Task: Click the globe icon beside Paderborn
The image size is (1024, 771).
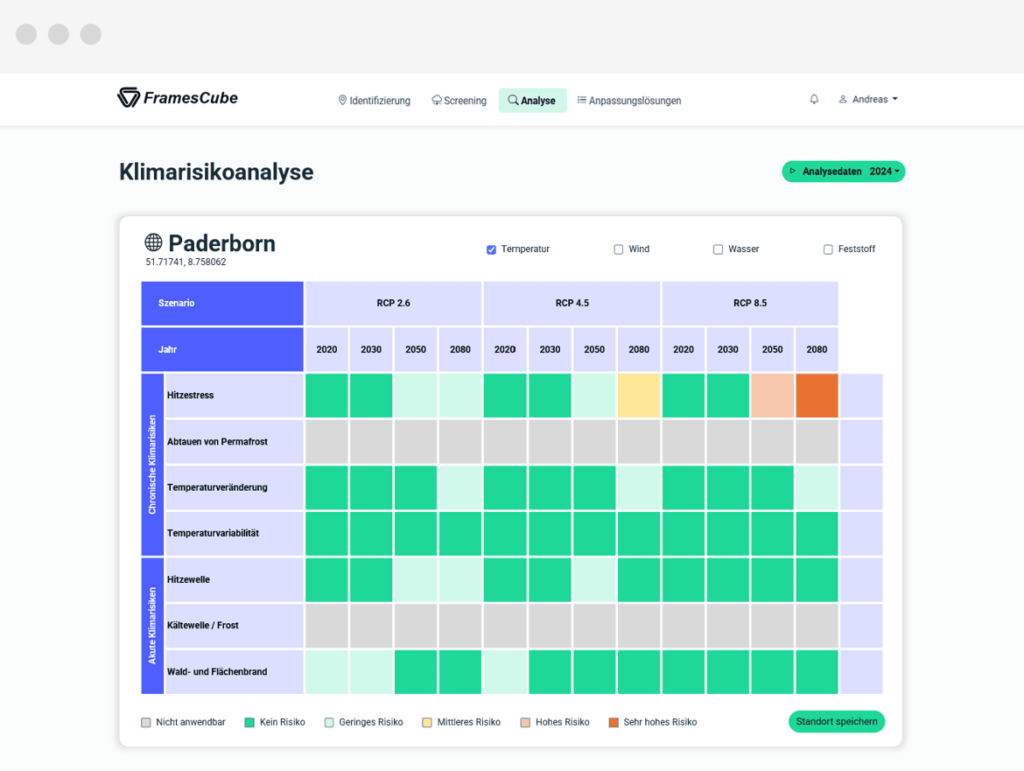Action: 153,243
